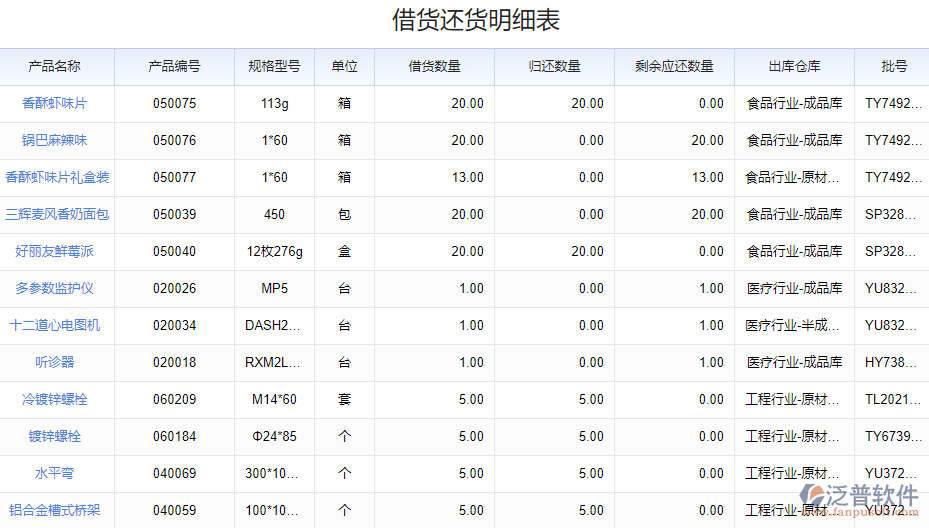Screen dimensions: 929x528
Task: Select product code cell 050075
Action: click(x=174, y=103)
